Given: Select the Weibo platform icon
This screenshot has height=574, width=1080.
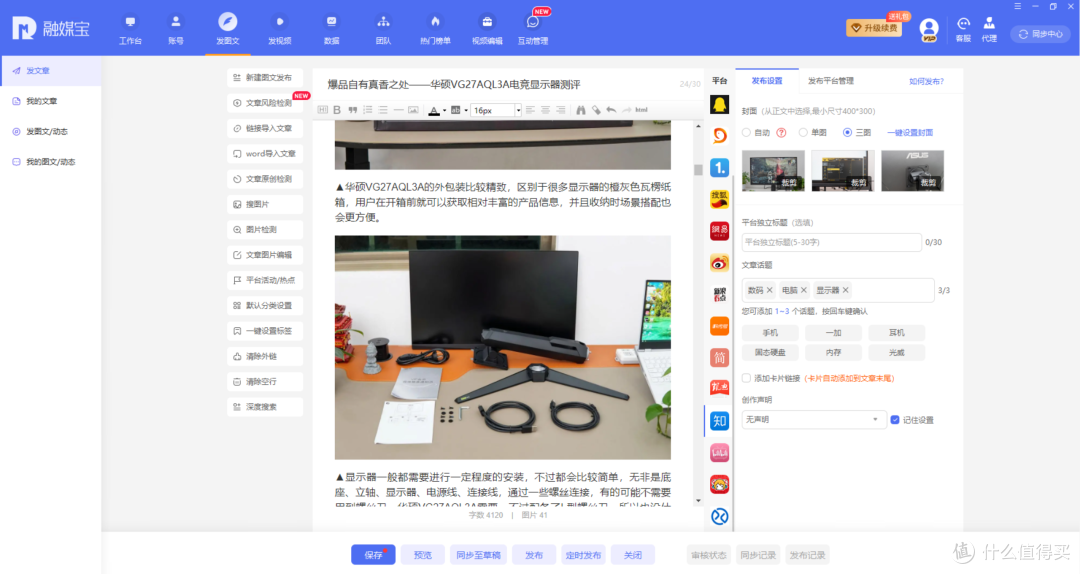Looking at the screenshot, I should (x=720, y=263).
